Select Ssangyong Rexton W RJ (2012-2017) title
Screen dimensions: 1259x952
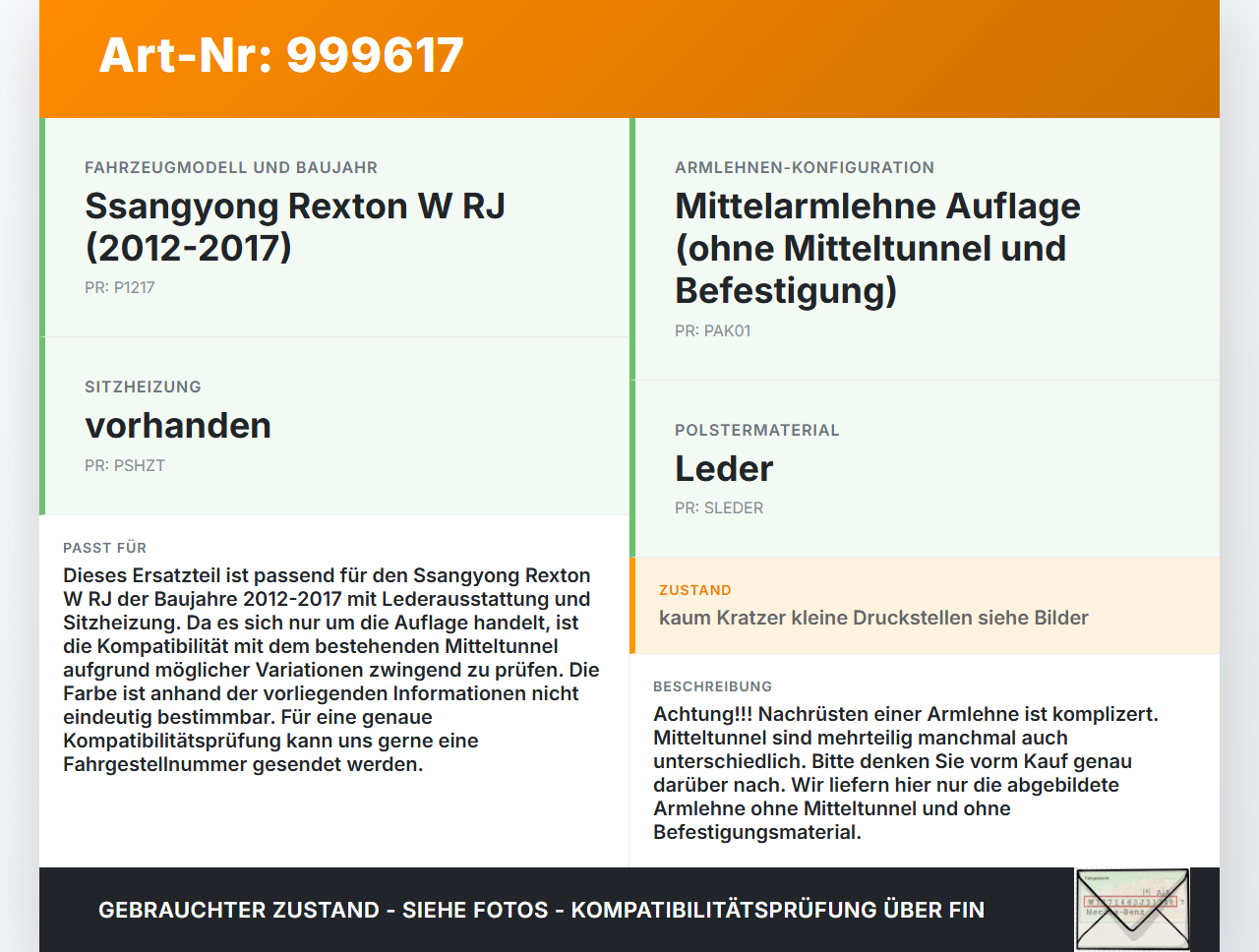point(295,226)
